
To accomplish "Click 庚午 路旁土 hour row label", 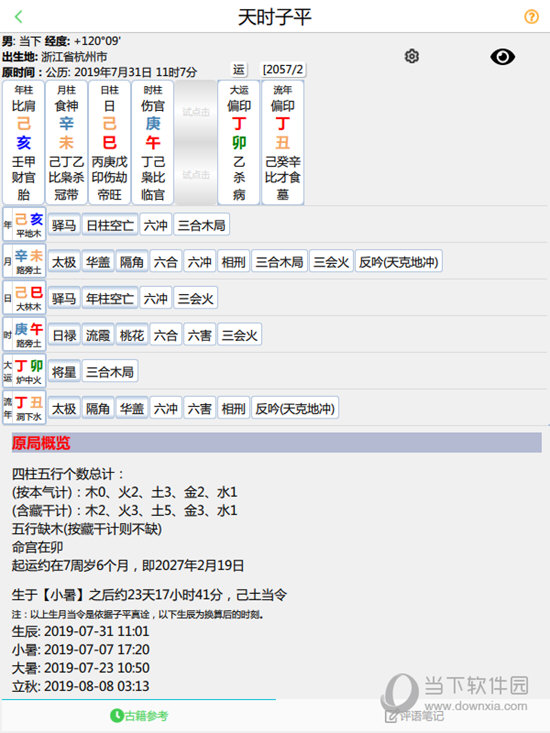I will point(24,335).
